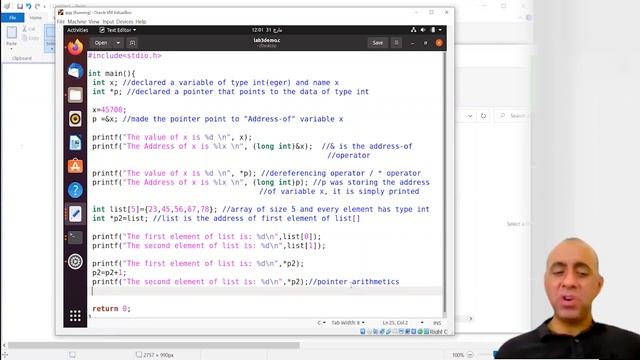Open the Tab Width dropdown

348,323
